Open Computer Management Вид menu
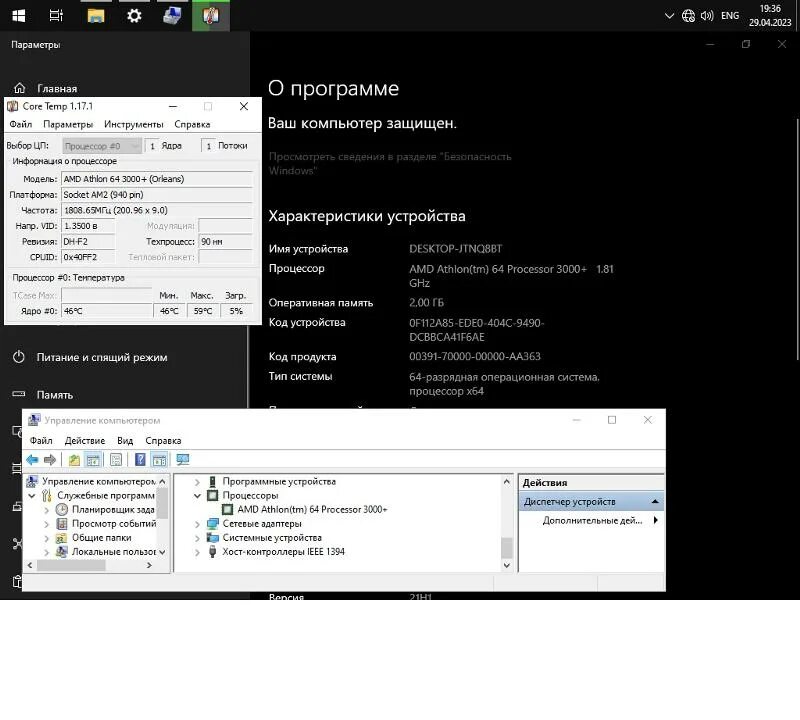800x720 pixels. (125, 440)
